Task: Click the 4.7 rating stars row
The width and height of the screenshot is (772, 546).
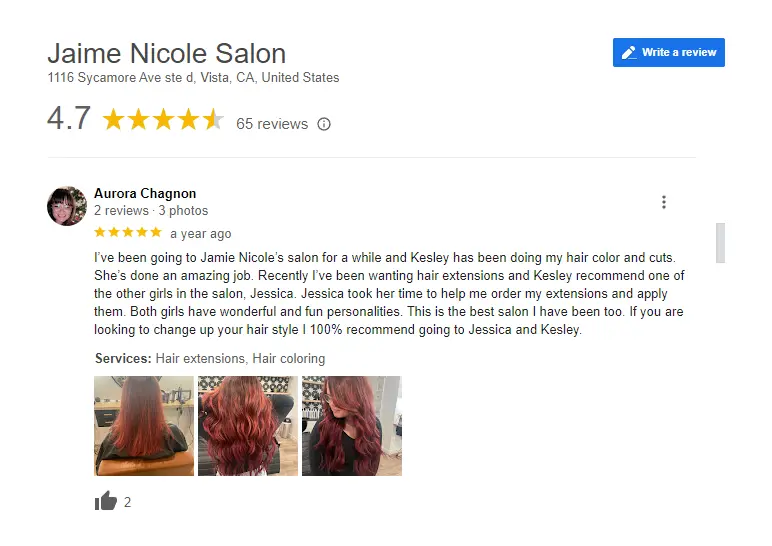Action: point(163,120)
